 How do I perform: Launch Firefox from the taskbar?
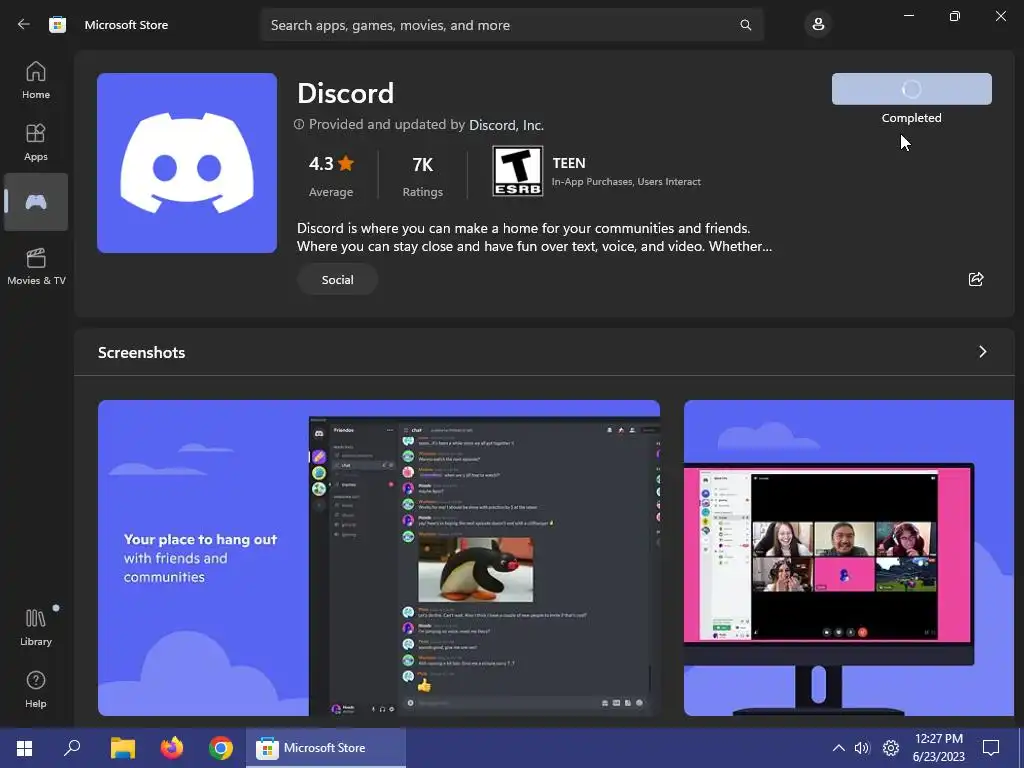tap(172, 748)
